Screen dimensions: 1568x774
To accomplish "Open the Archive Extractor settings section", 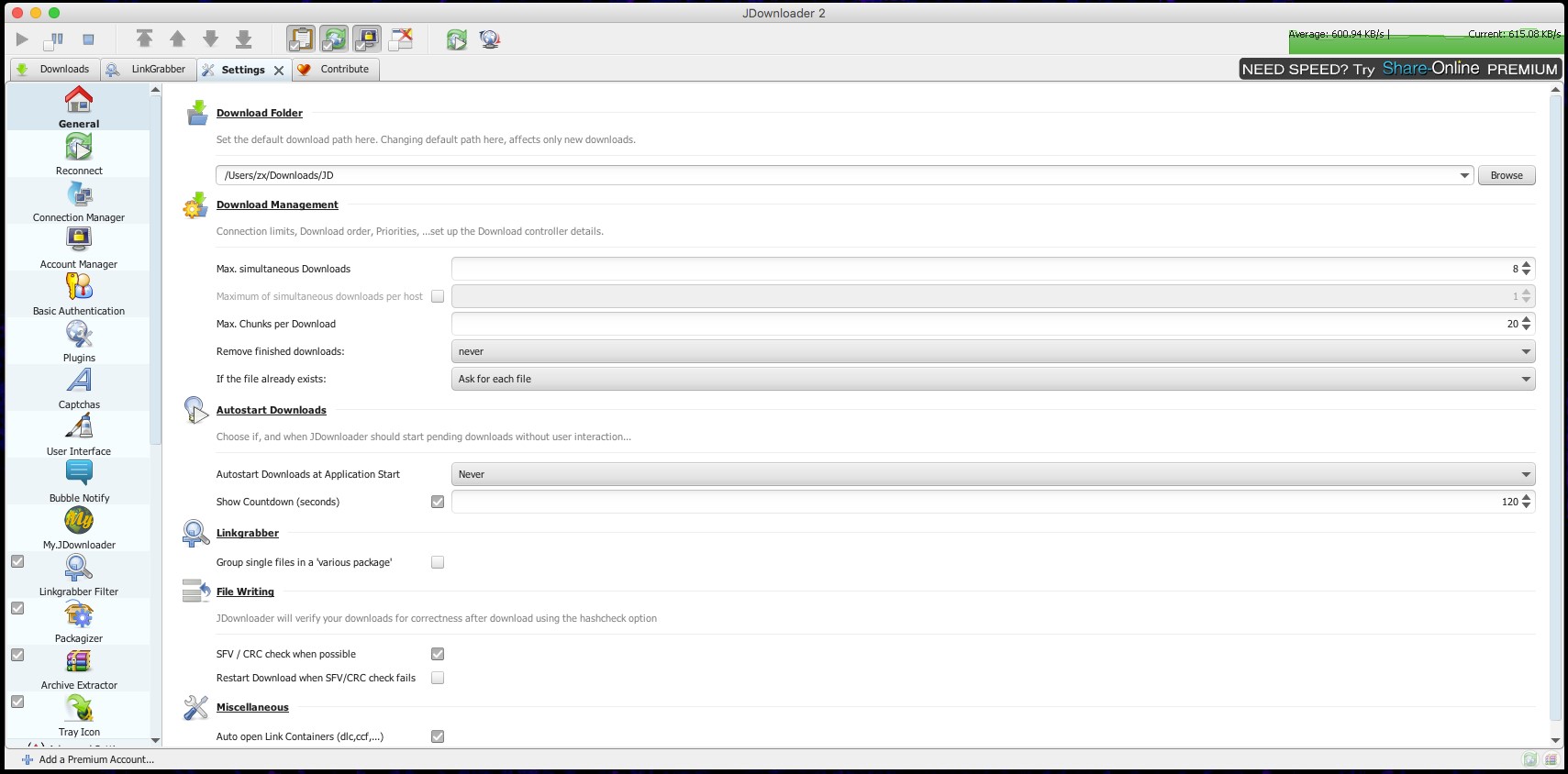I will [x=79, y=669].
